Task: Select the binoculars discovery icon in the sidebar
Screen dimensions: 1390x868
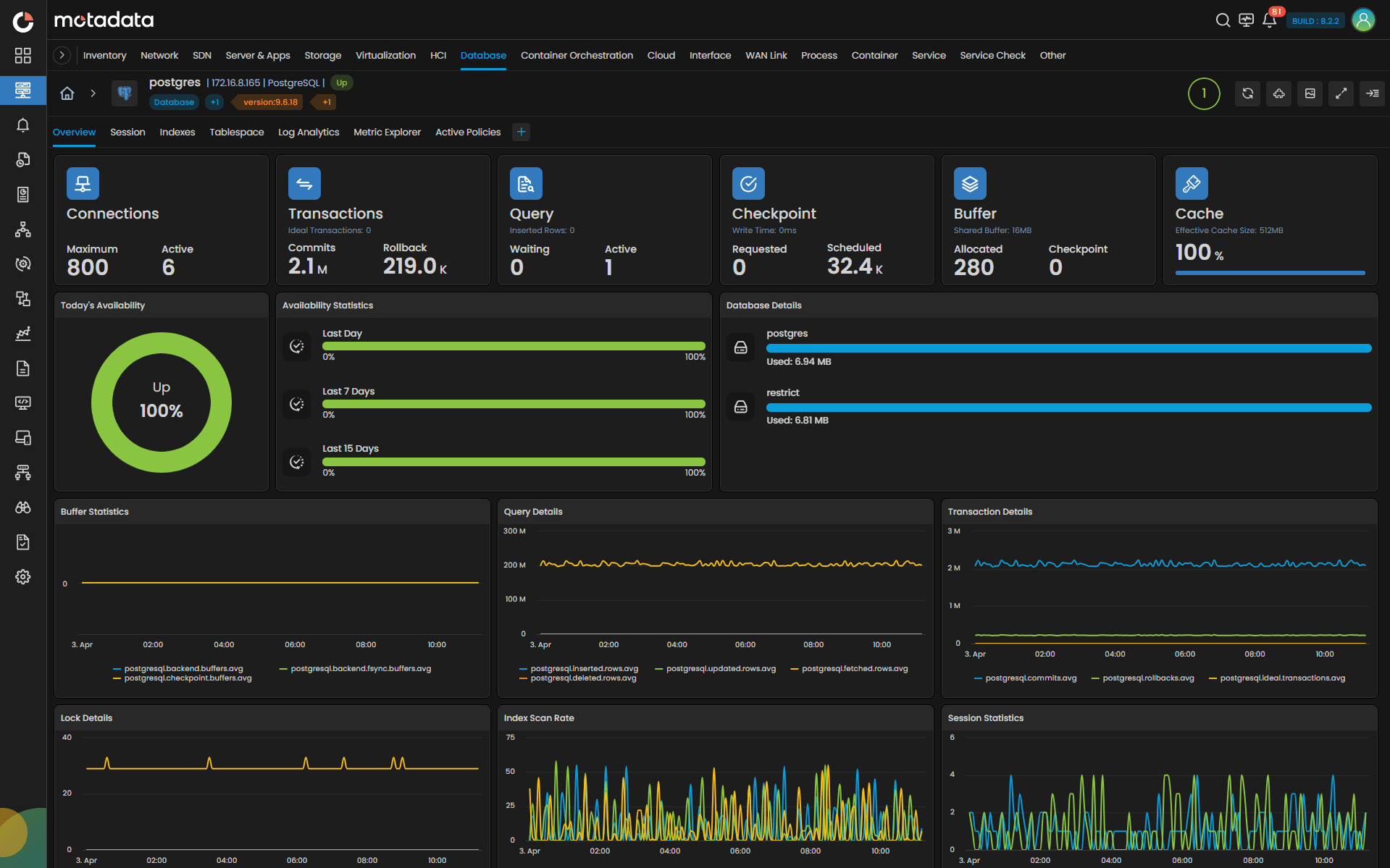Action: [x=22, y=507]
